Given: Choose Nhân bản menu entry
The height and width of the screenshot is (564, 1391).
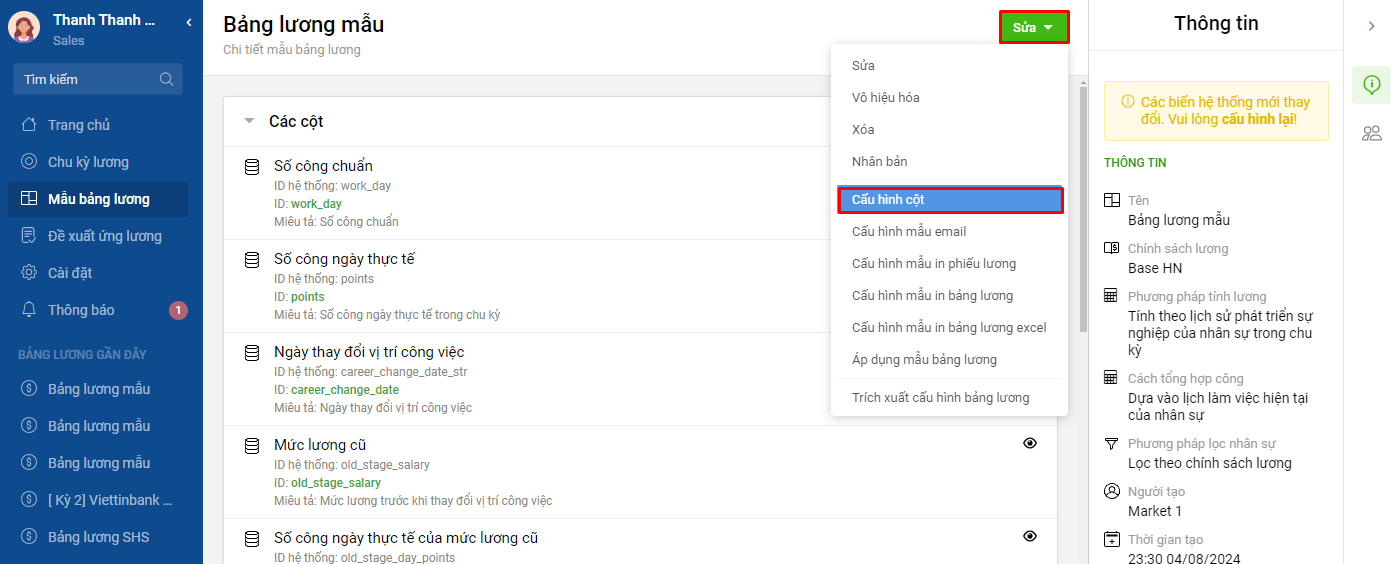Looking at the screenshot, I should click(879, 162).
